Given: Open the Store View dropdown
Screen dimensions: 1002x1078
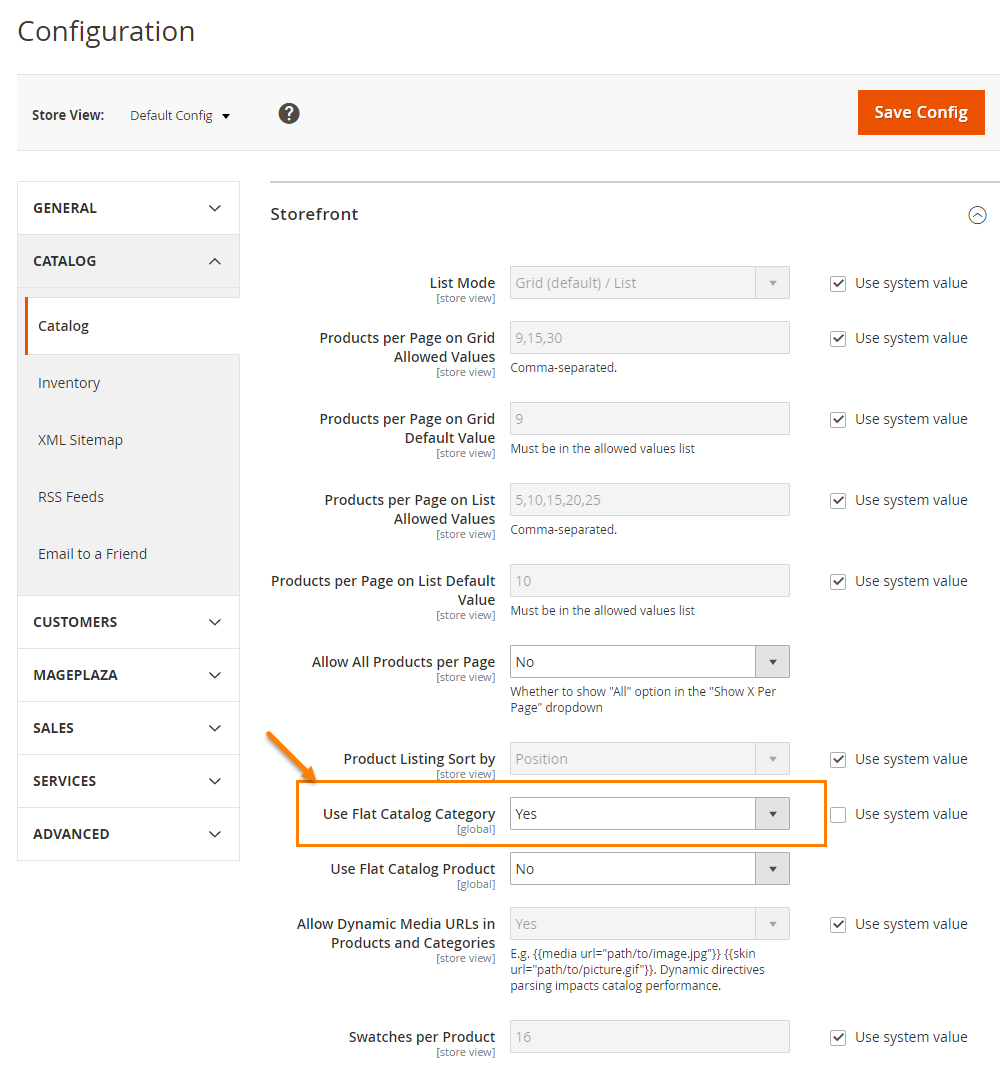Looking at the screenshot, I should (180, 114).
